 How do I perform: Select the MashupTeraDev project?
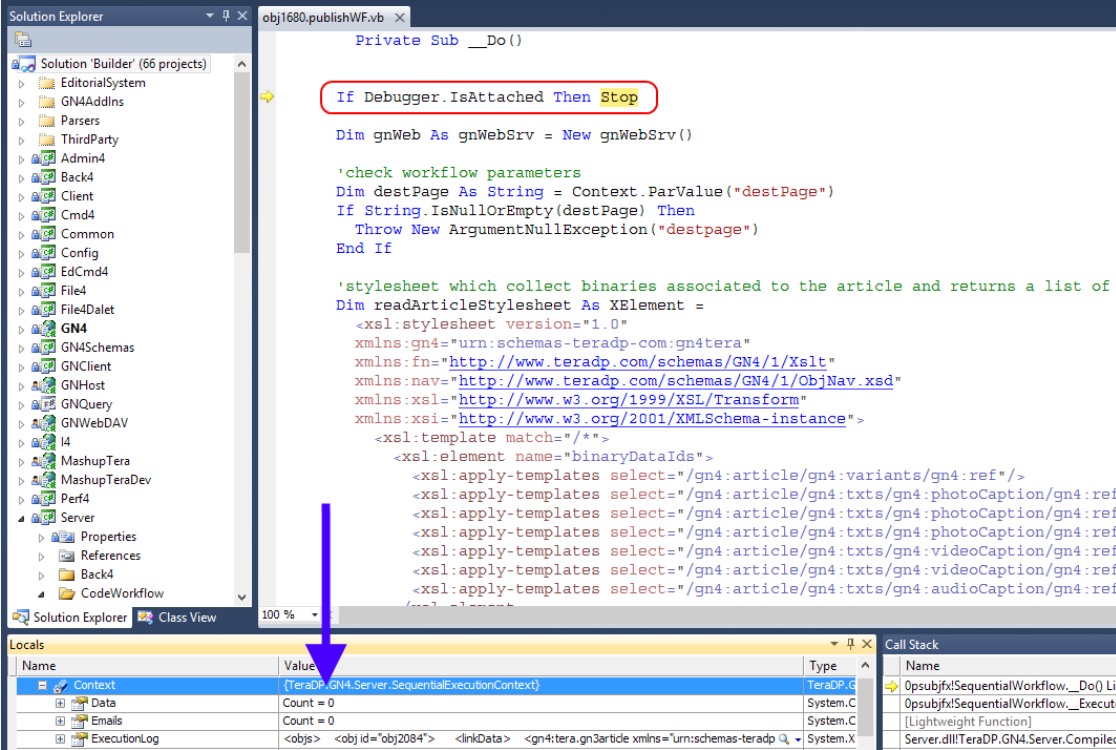tap(105, 480)
